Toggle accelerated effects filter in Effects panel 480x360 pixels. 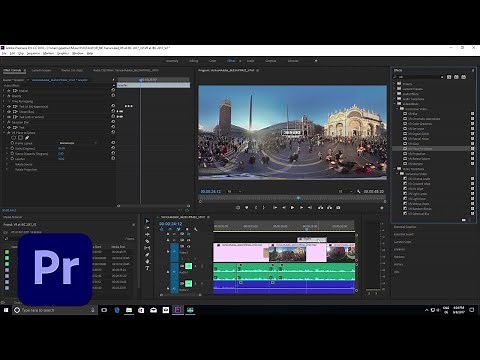pyautogui.click(x=449, y=77)
